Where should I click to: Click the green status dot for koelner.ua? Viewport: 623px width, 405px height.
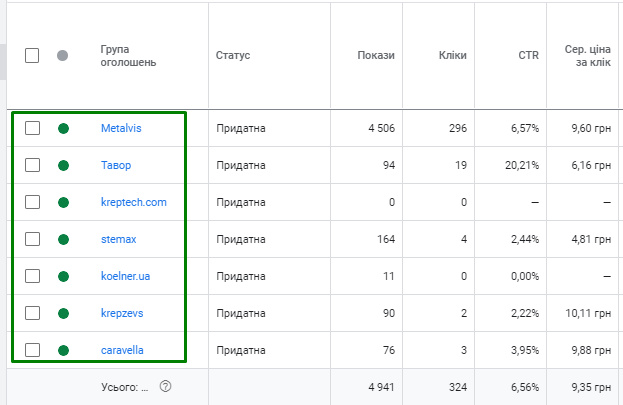tap(64, 276)
